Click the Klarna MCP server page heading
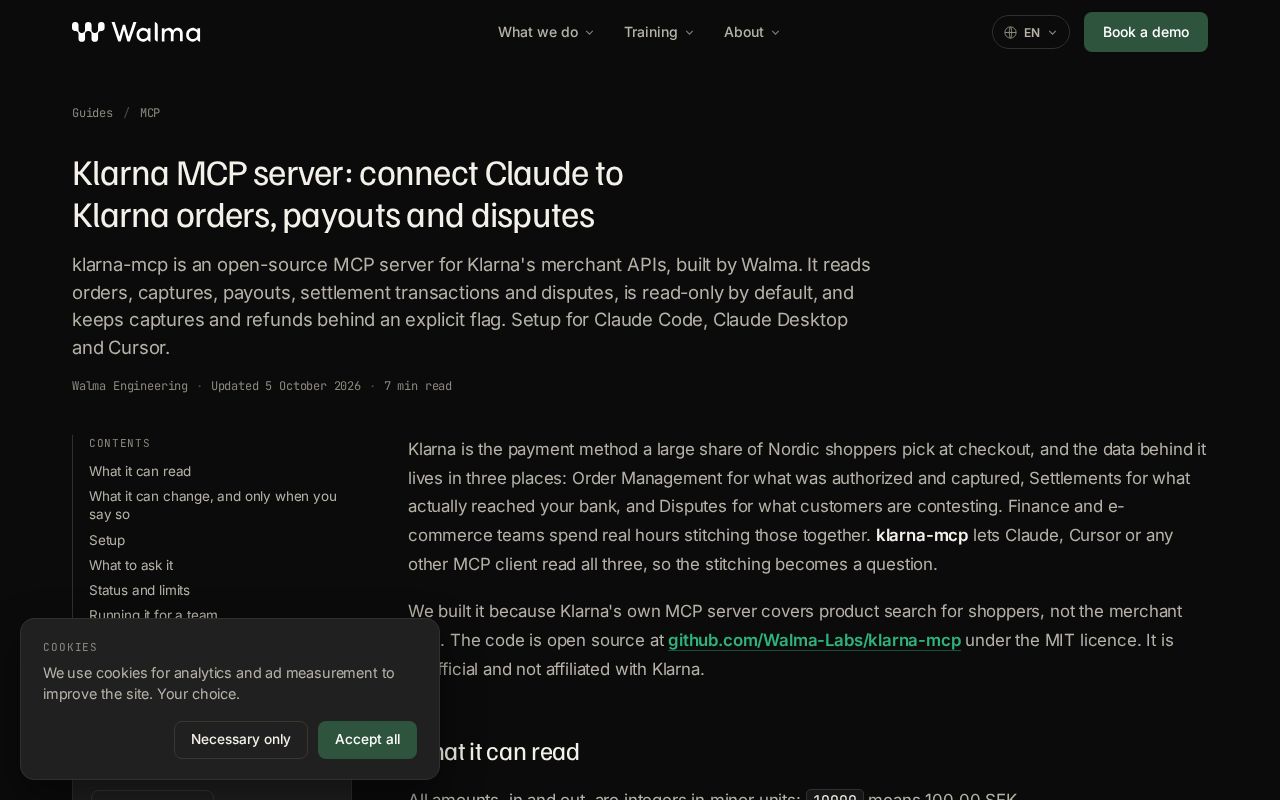This screenshot has height=800, width=1280. [x=348, y=194]
